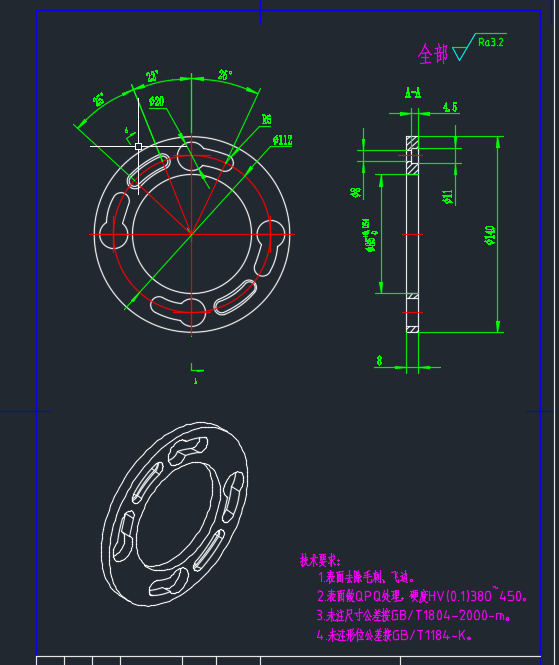Click the section cut marker below front view
559x665 pixels.
coord(196,373)
